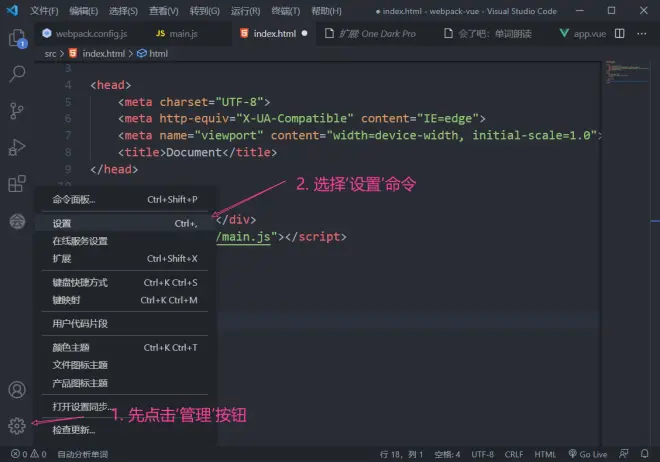Open the more actions ellipsis in editor
Viewport: 660px width, 462px height.
(641, 33)
